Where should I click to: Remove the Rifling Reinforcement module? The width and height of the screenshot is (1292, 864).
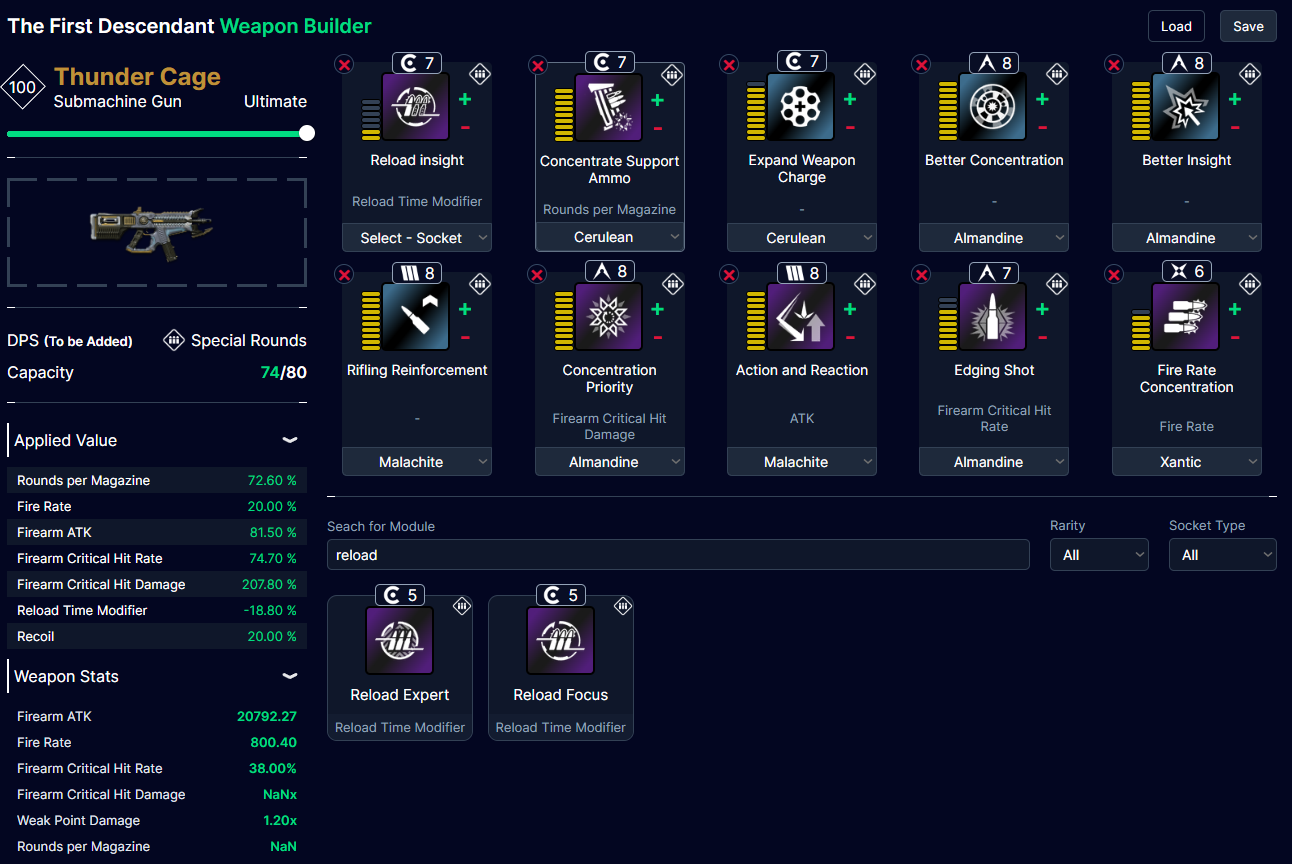pos(344,275)
